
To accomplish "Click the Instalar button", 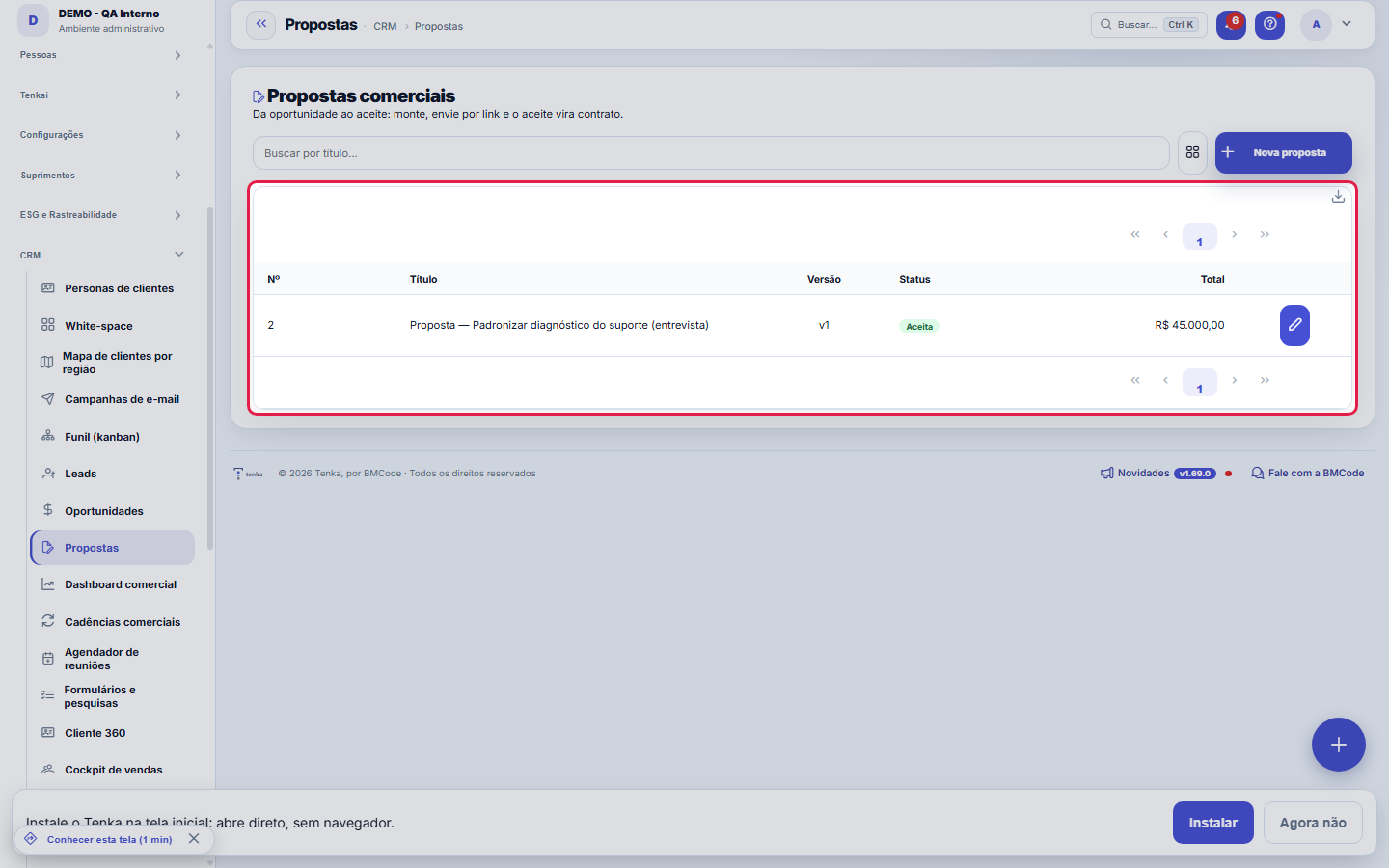I will pyautogui.click(x=1213, y=823).
